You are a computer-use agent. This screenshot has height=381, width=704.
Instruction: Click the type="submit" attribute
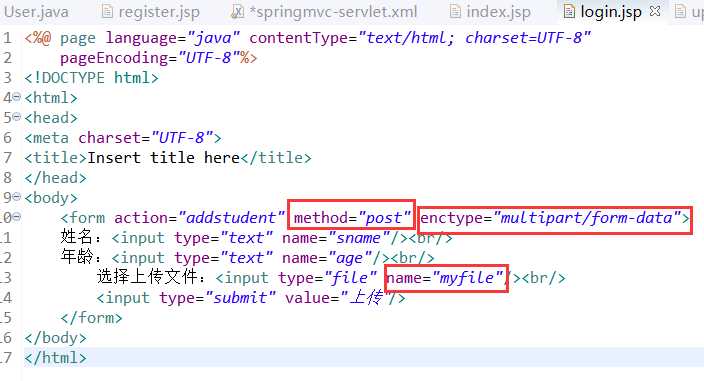217,298
